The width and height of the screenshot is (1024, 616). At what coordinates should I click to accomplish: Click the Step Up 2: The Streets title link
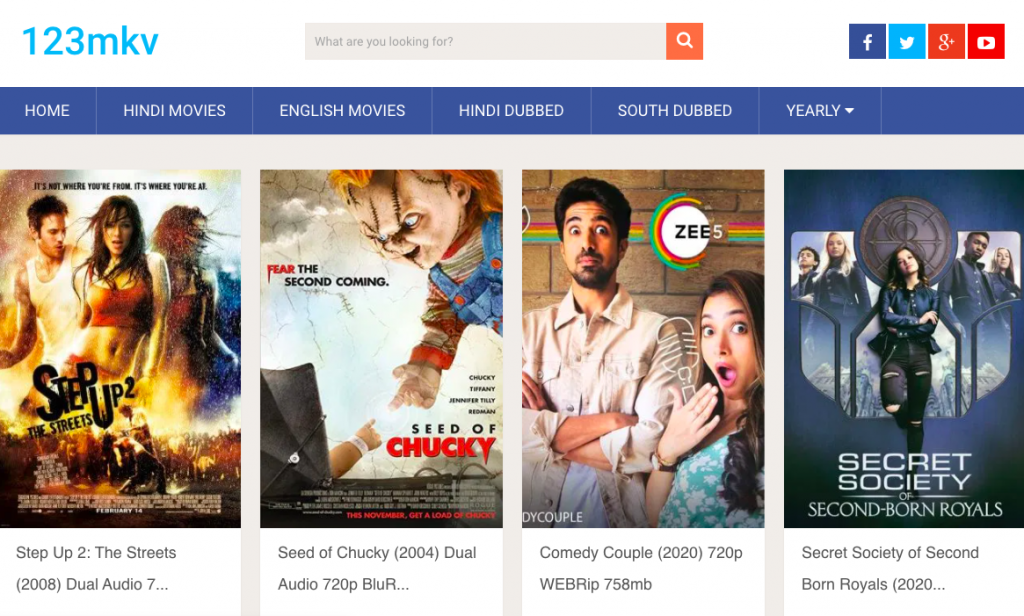(96, 553)
